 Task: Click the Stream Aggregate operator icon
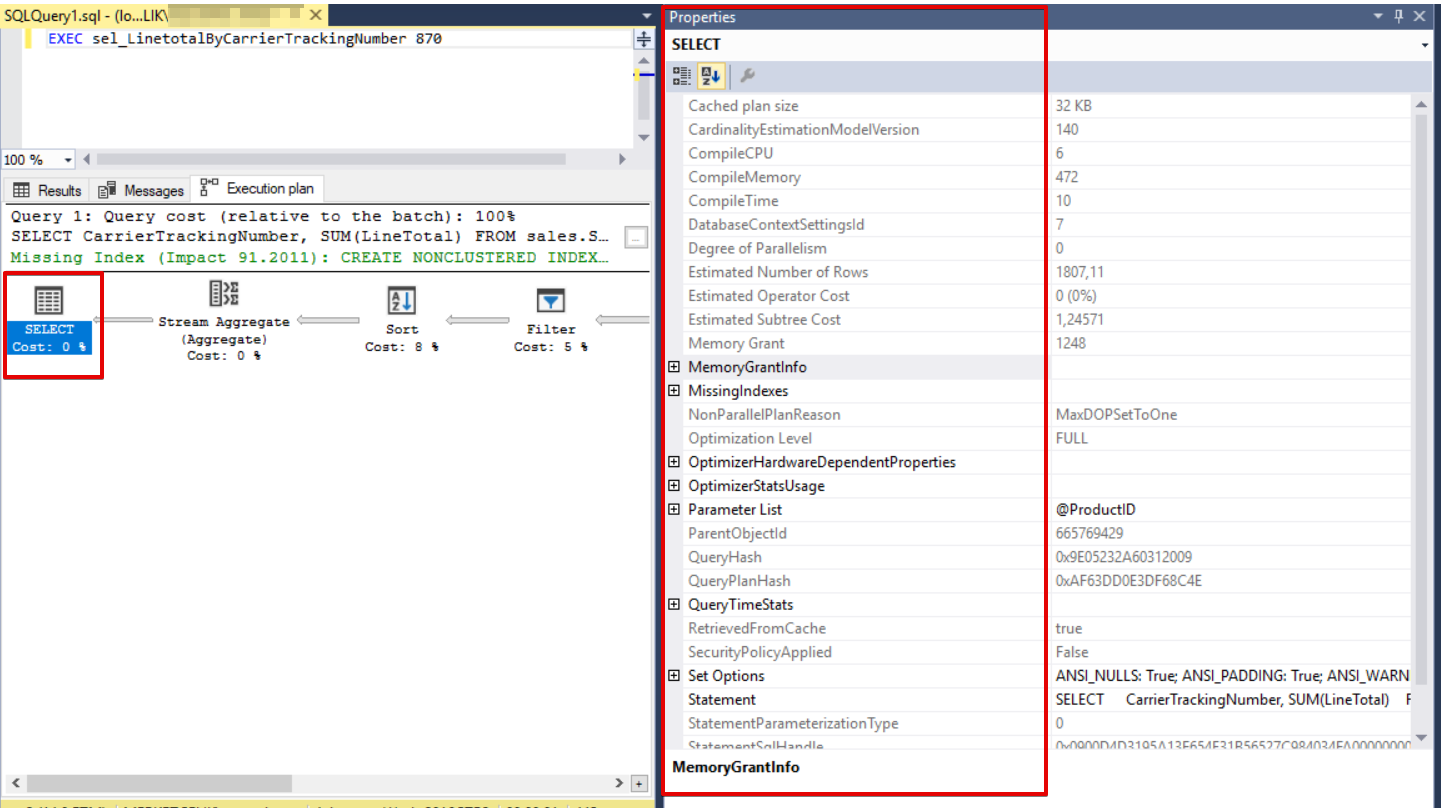223,293
